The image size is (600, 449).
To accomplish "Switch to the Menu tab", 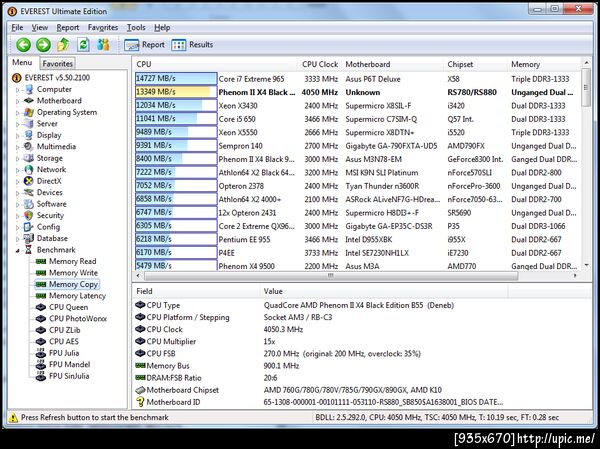I will pyautogui.click(x=22, y=63).
